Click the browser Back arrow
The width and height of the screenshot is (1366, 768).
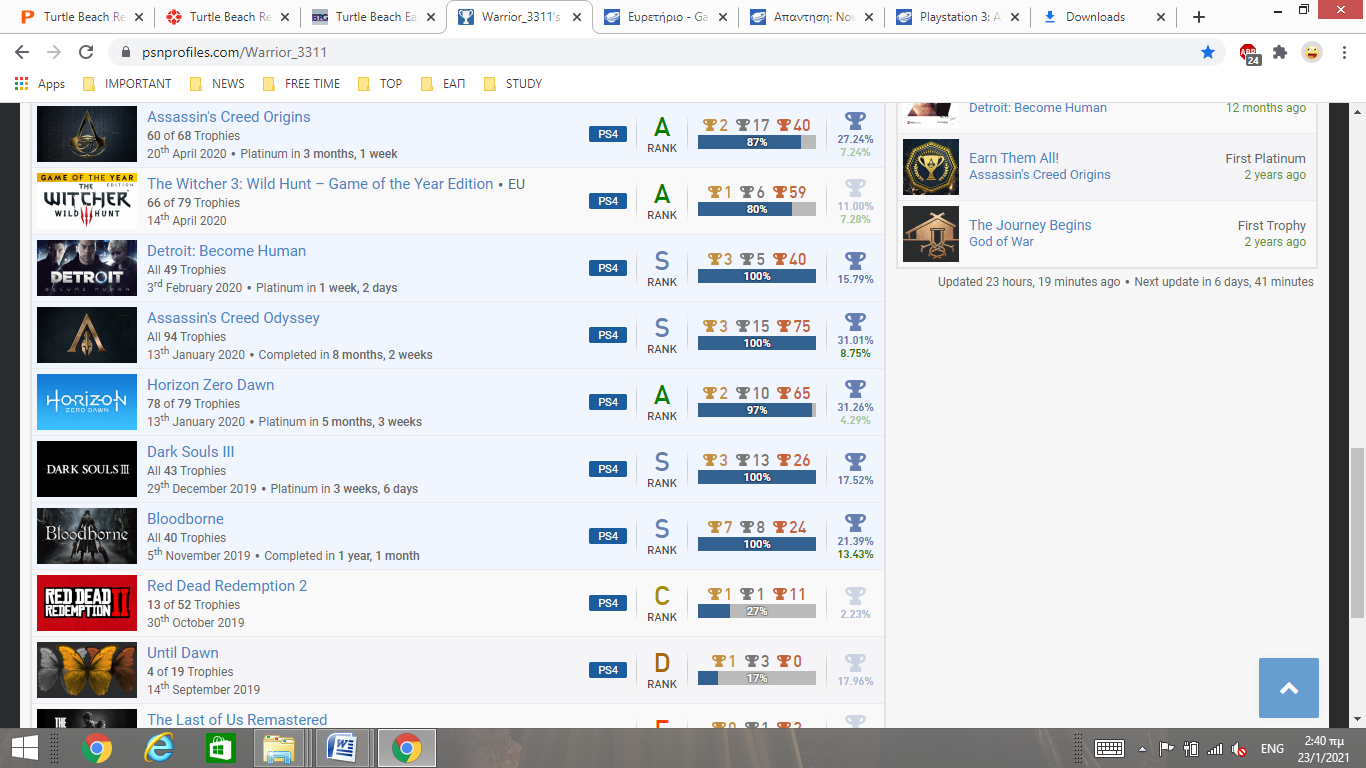pyautogui.click(x=22, y=52)
